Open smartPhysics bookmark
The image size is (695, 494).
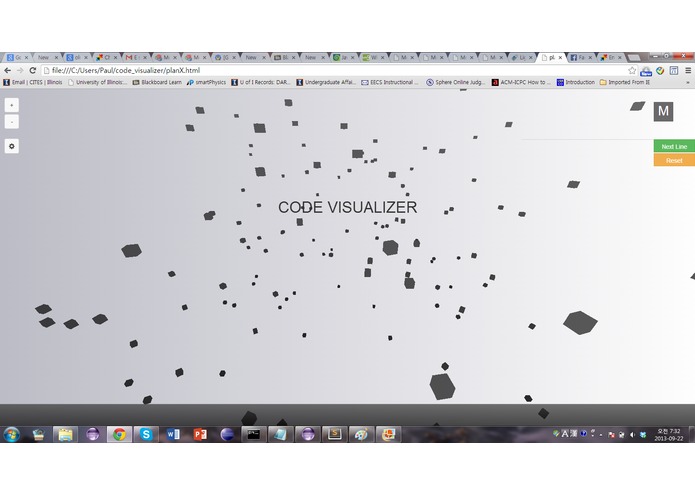point(207,82)
